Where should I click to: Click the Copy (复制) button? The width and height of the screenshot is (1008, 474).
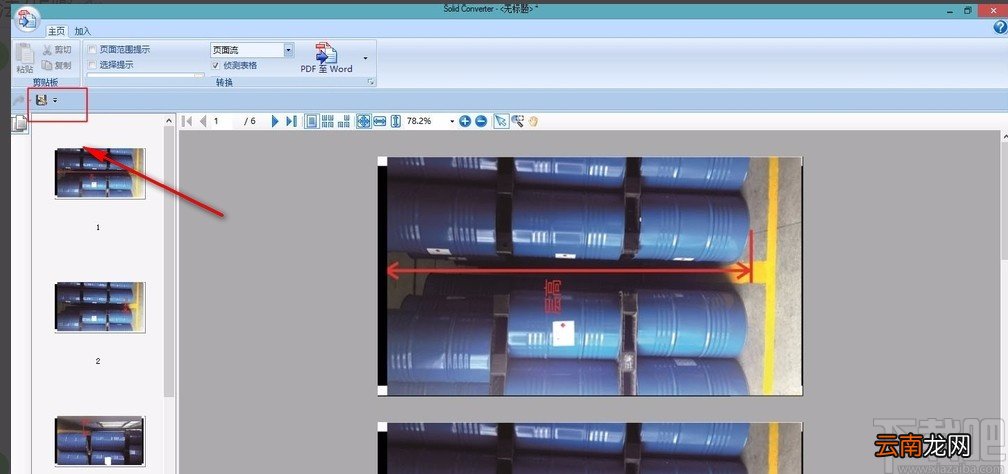pyautogui.click(x=57, y=65)
